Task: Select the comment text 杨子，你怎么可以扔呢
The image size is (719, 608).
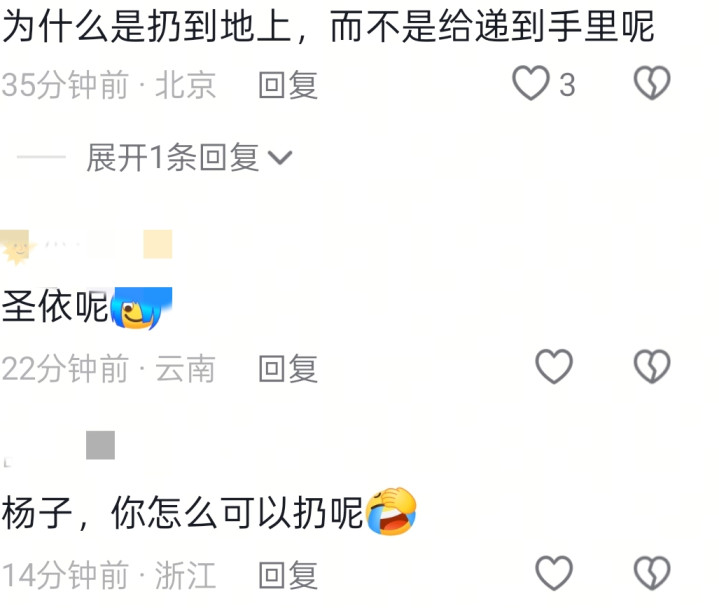Action: pos(183,512)
